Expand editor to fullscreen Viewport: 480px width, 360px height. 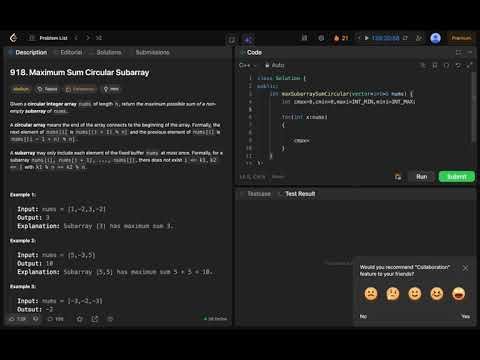coord(470,65)
